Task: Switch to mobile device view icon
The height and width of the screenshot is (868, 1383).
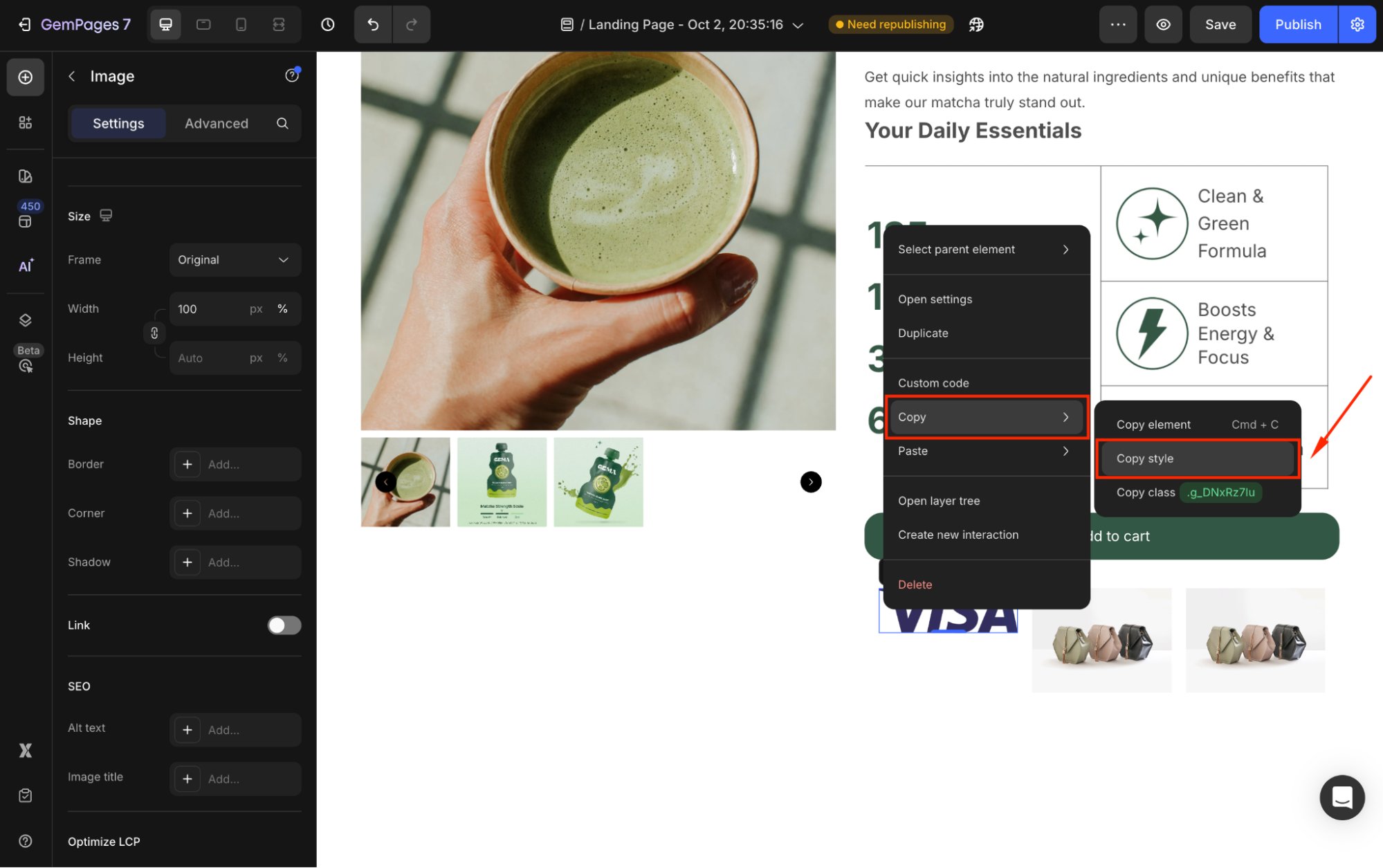Action: pyautogui.click(x=241, y=25)
